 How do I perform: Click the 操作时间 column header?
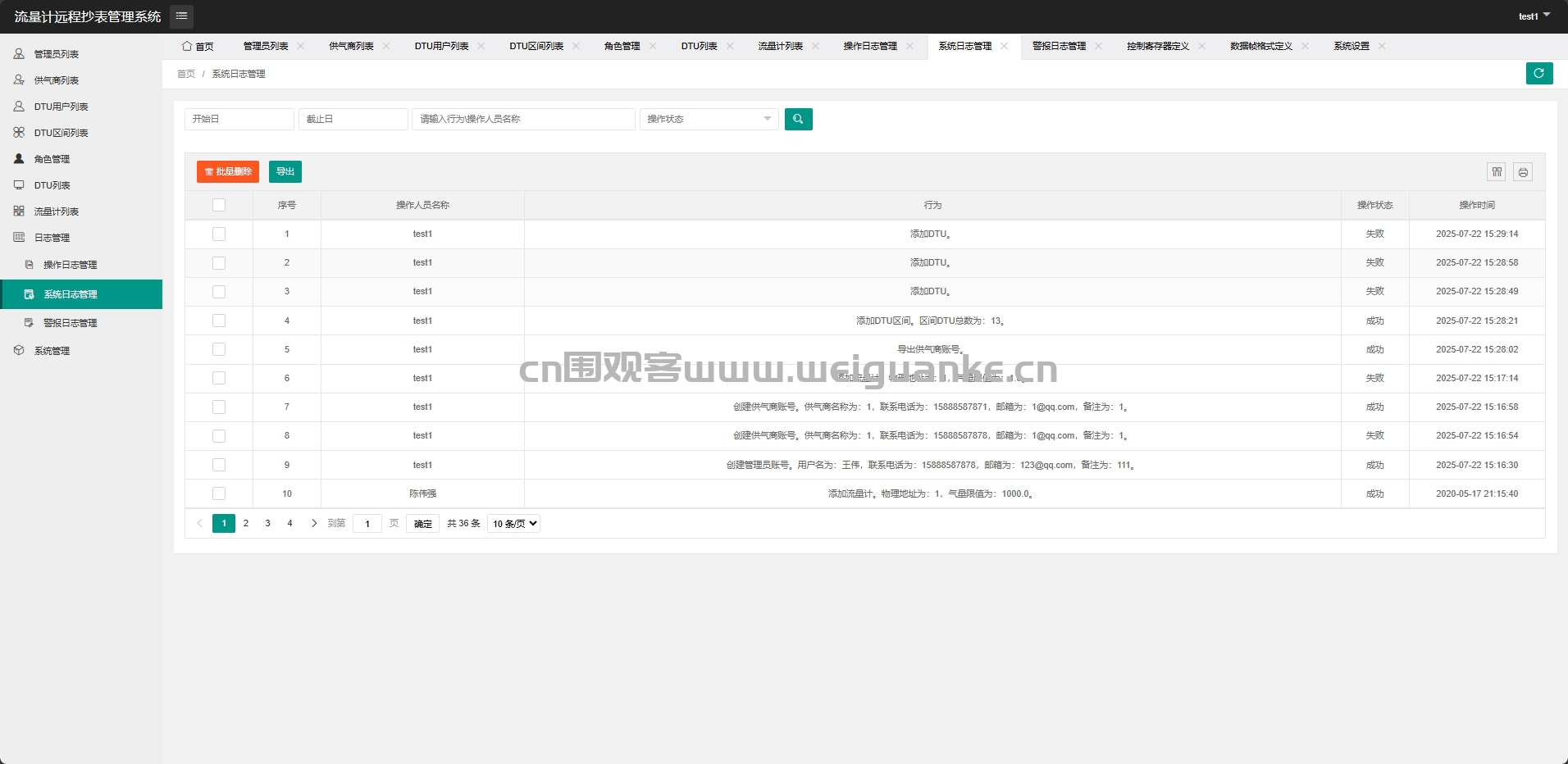1477,205
